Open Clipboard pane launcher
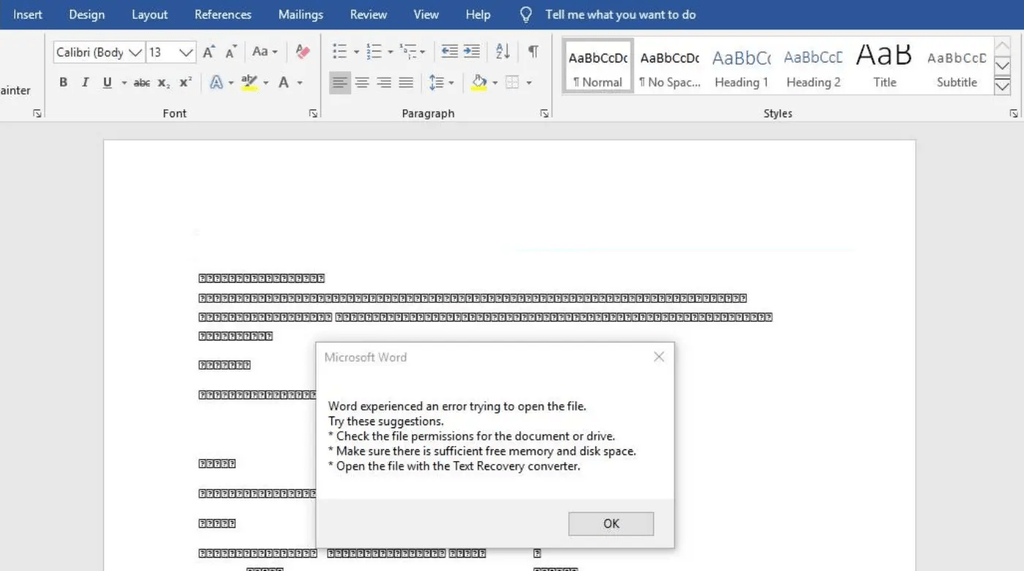 point(37,114)
